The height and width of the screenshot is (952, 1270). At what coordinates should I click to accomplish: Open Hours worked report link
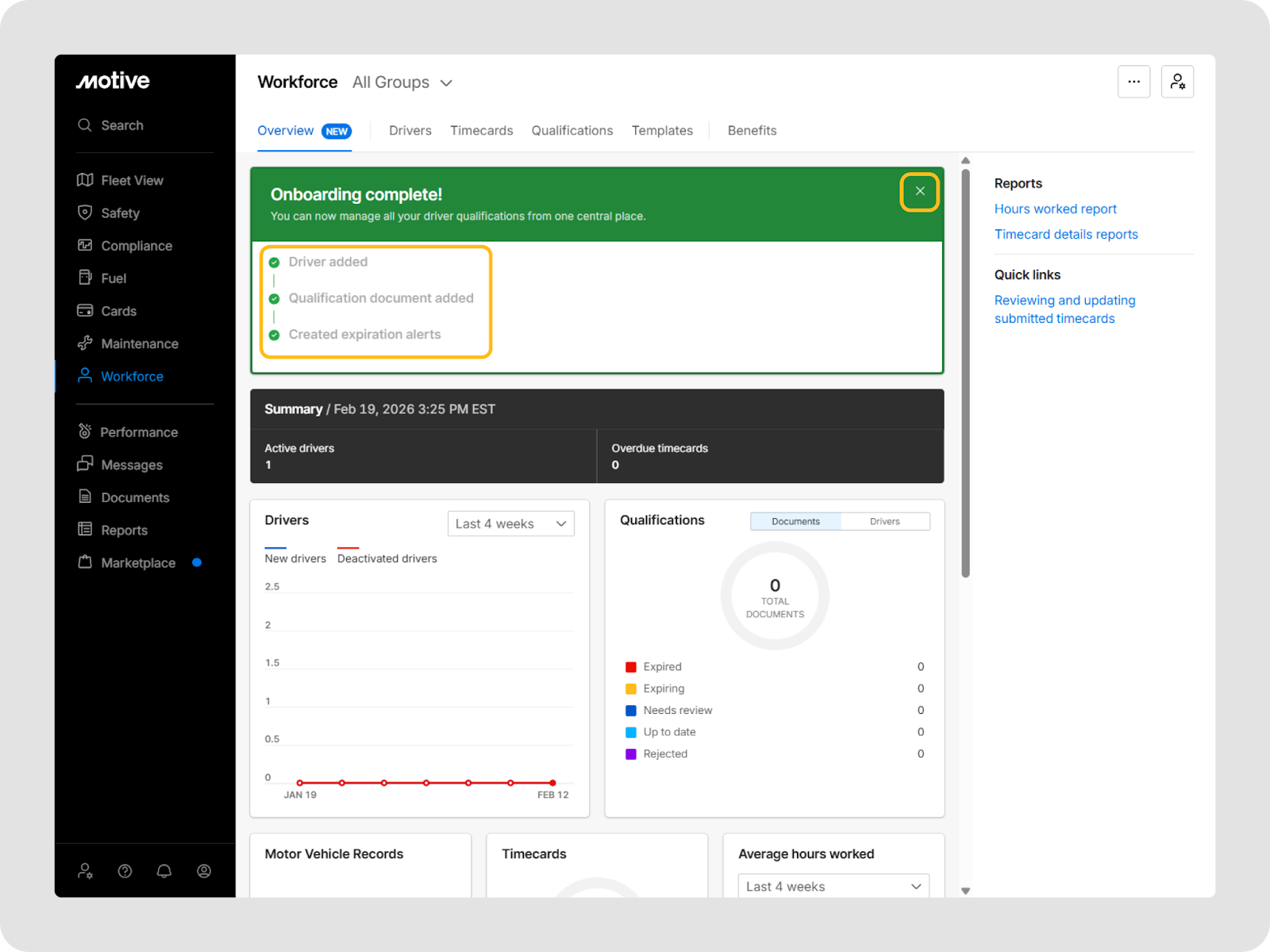coord(1055,209)
